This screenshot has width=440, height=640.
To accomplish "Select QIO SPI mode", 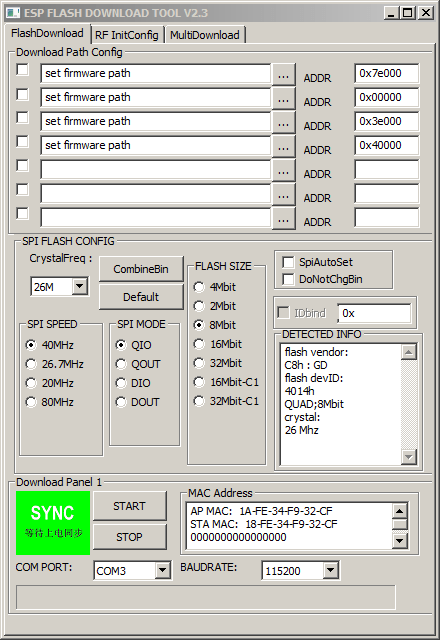I will coord(133,345).
